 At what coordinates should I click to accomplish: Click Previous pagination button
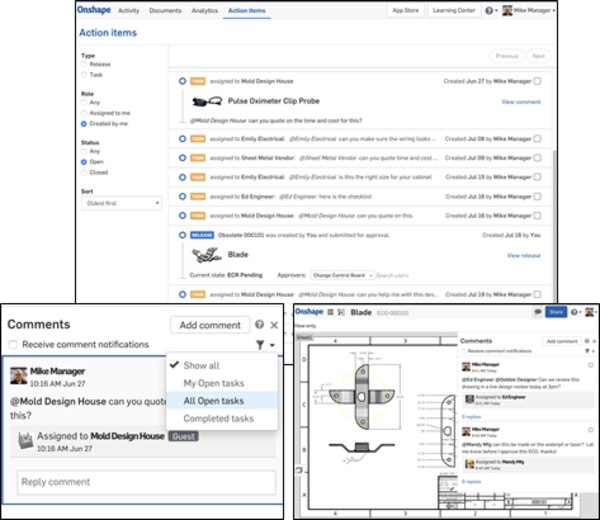(507, 56)
